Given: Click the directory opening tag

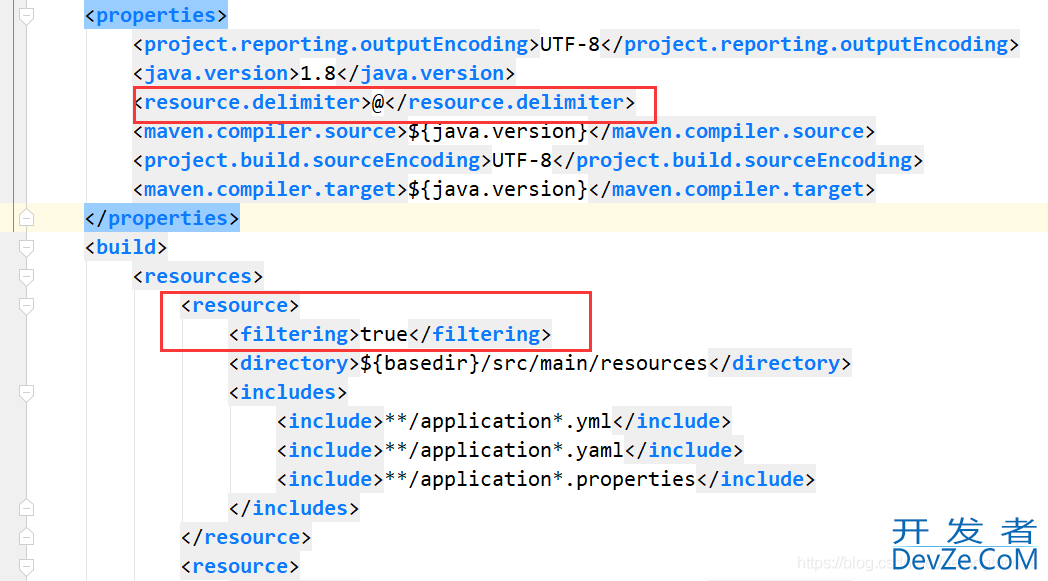Looking at the screenshot, I should 294,363.
